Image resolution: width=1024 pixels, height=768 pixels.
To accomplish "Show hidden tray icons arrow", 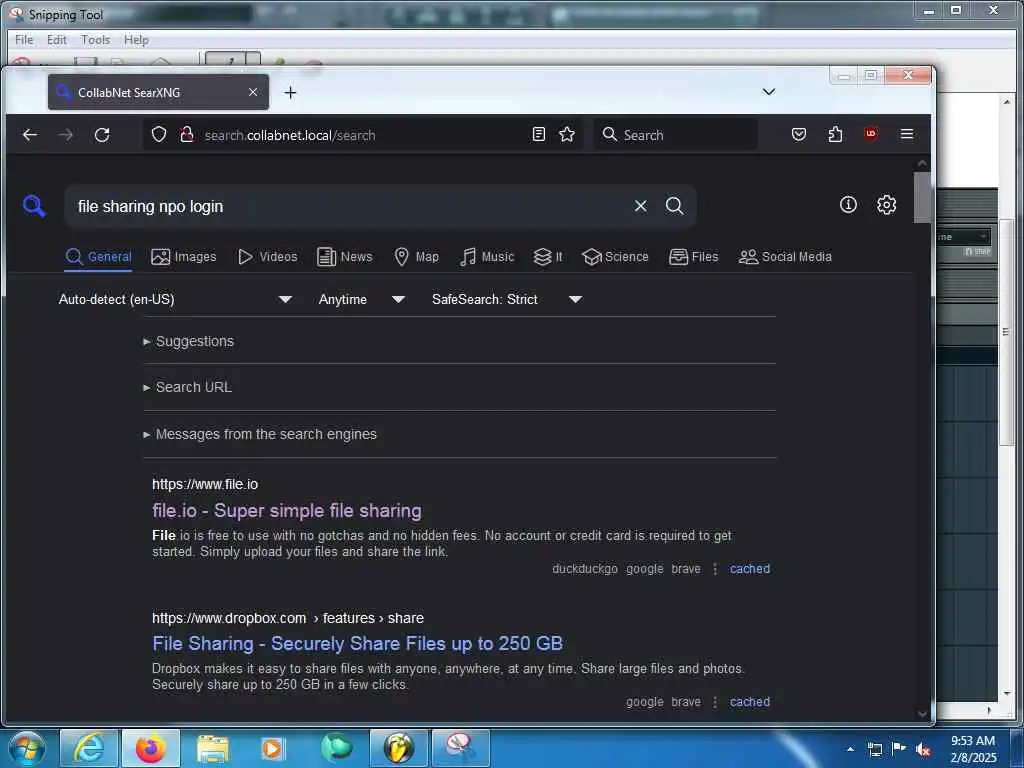I will pyautogui.click(x=850, y=749).
